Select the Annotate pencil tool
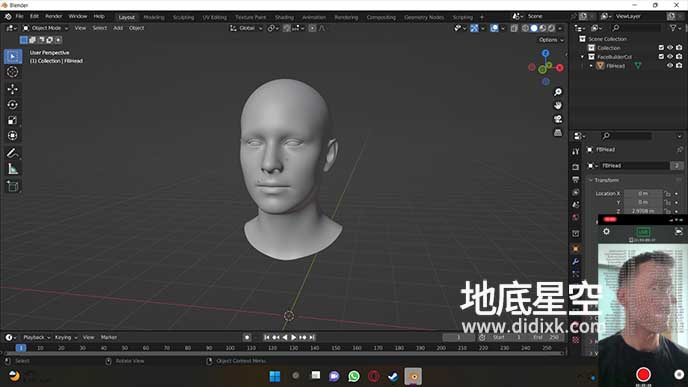Screen dimensions: 688x387 (x=13, y=153)
